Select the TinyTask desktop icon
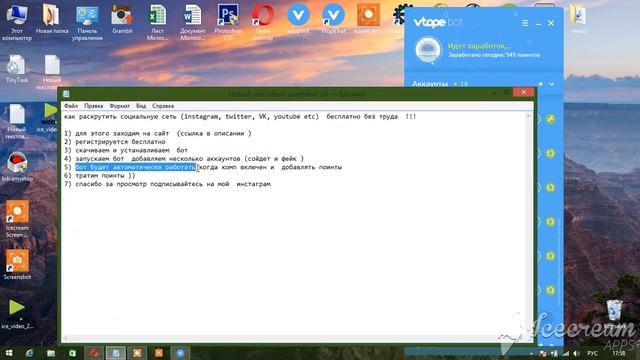Viewport: 640px width, 360px height. pos(17,69)
